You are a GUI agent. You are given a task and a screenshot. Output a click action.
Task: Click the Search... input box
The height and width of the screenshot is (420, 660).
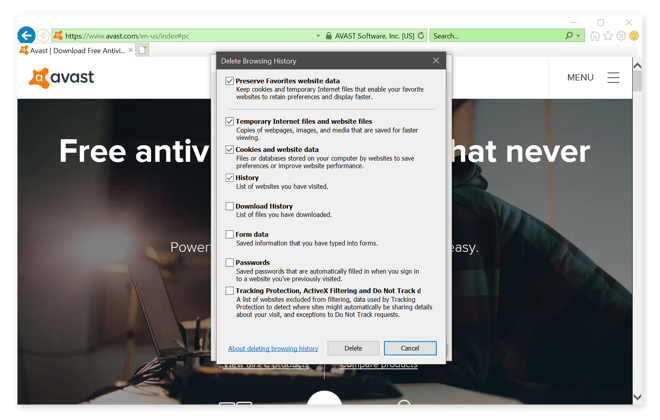[x=497, y=36]
